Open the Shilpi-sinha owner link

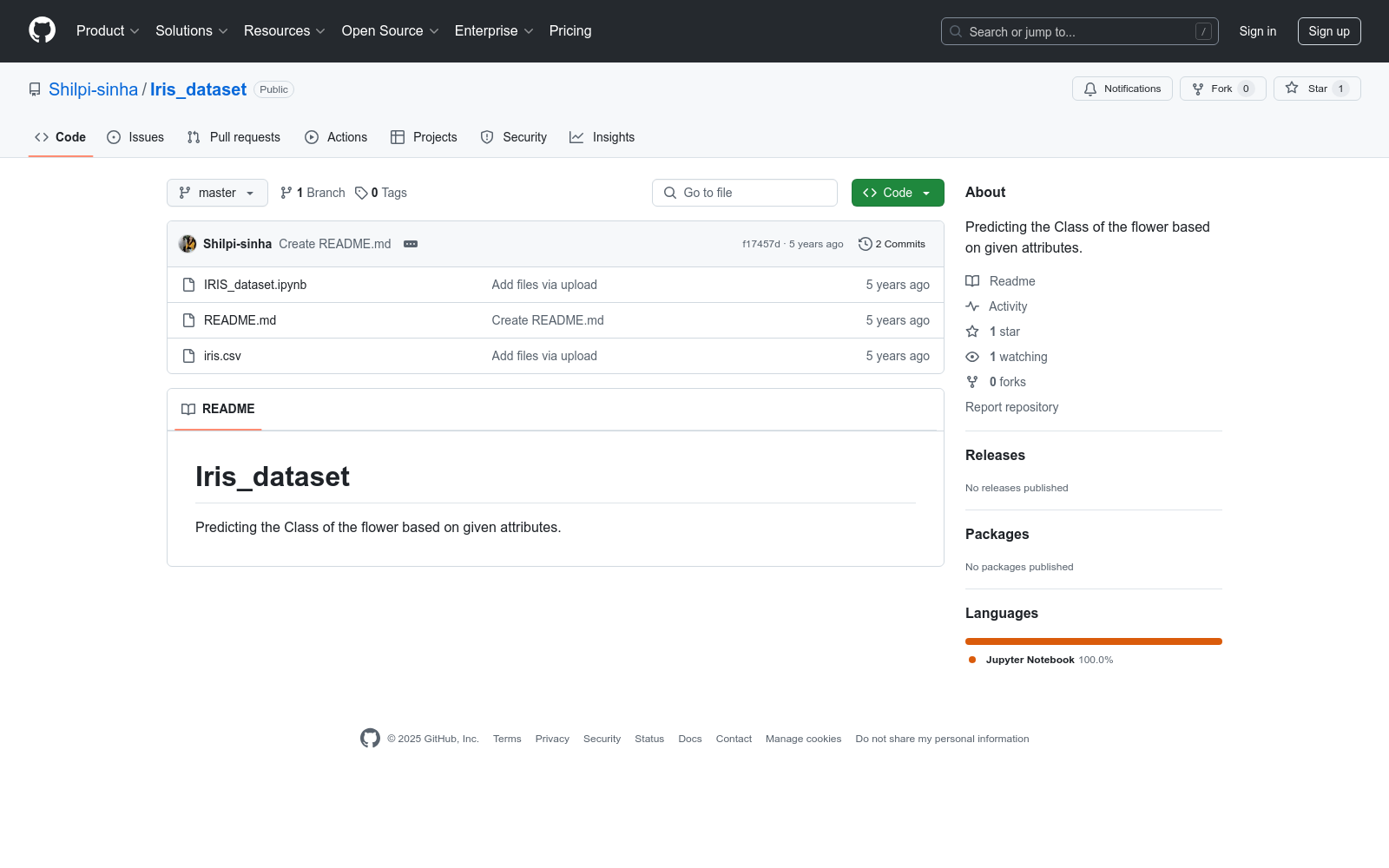tap(93, 89)
